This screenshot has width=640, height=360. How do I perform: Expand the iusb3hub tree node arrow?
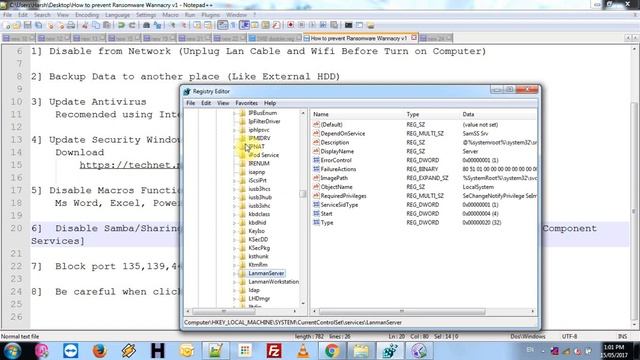pos(235,198)
